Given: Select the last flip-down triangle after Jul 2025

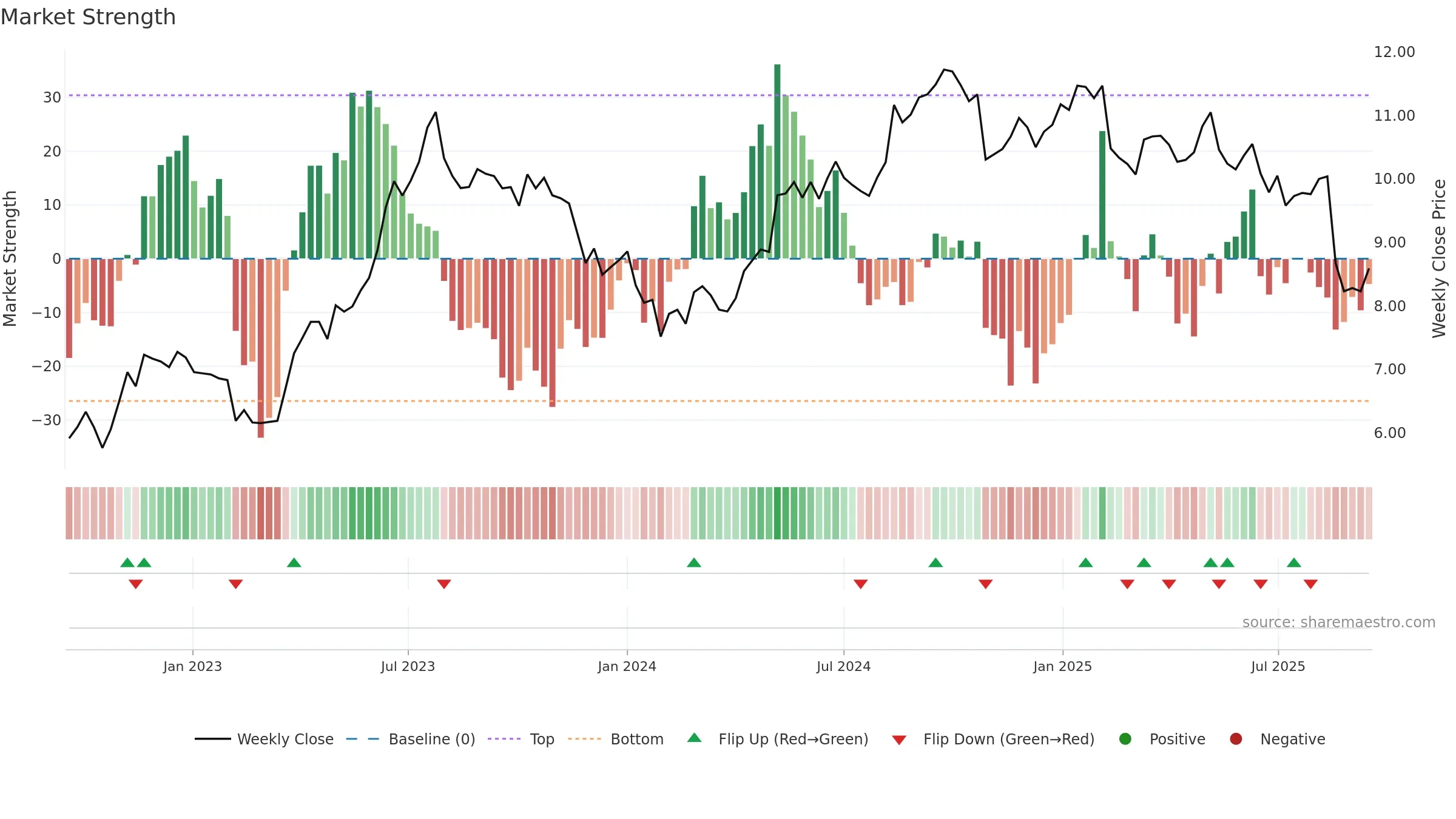Looking at the screenshot, I should 1310,584.
